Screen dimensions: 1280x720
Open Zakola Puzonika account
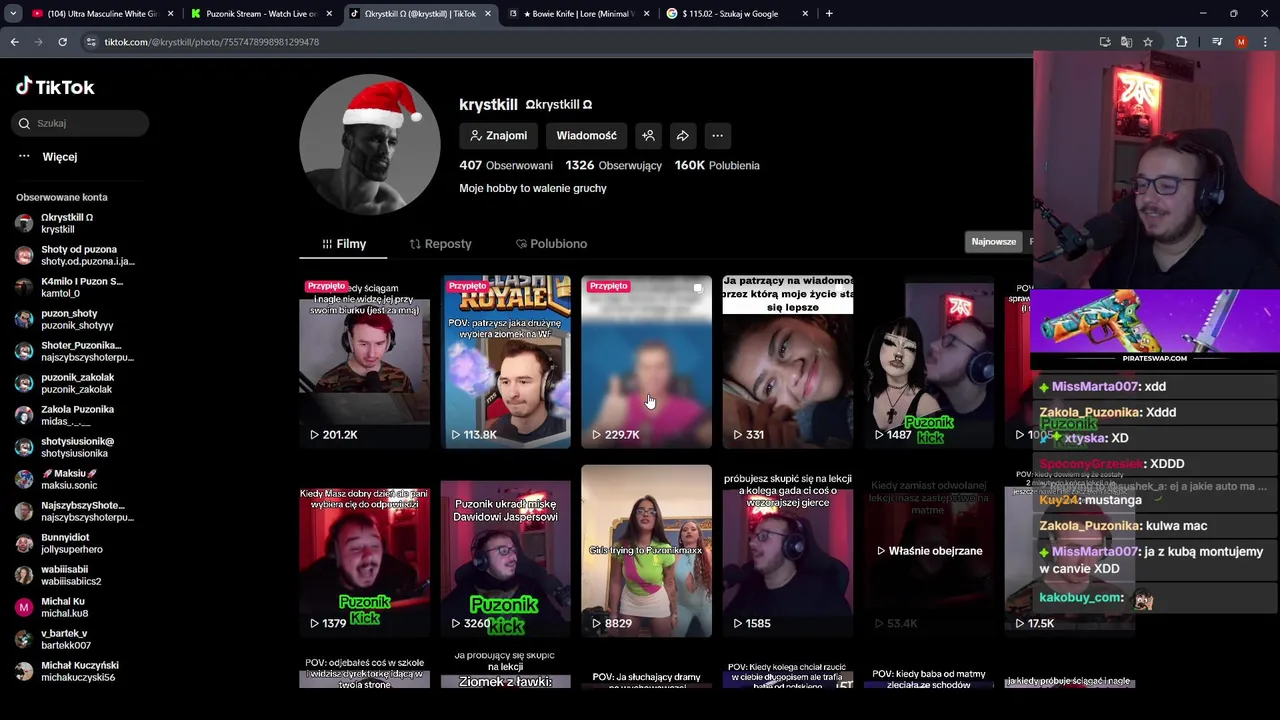tap(75, 415)
